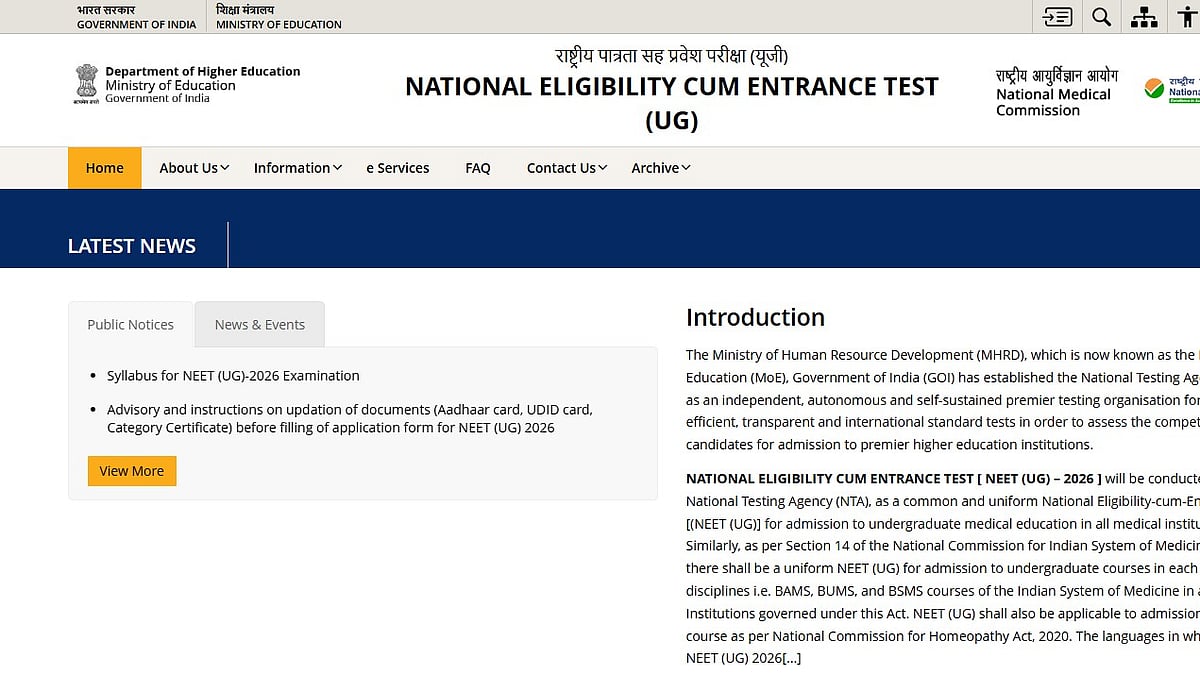
Task: Click the View More button
Action: (x=131, y=470)
